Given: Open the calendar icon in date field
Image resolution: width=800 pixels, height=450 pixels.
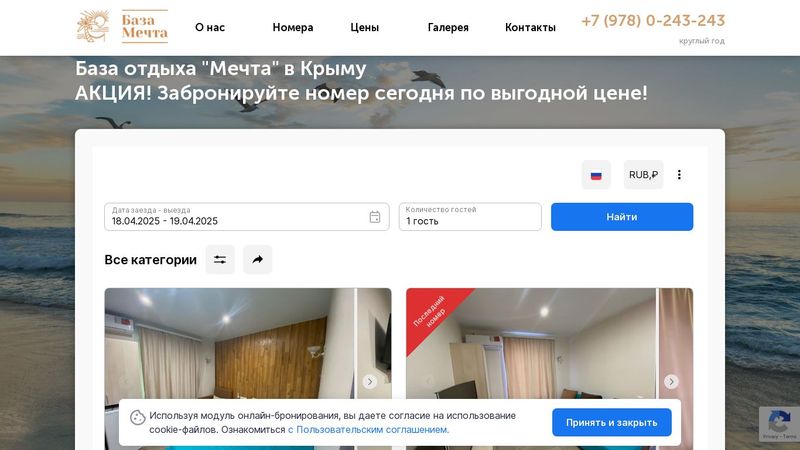Looking at the screenshot, I should click(375, 217).
